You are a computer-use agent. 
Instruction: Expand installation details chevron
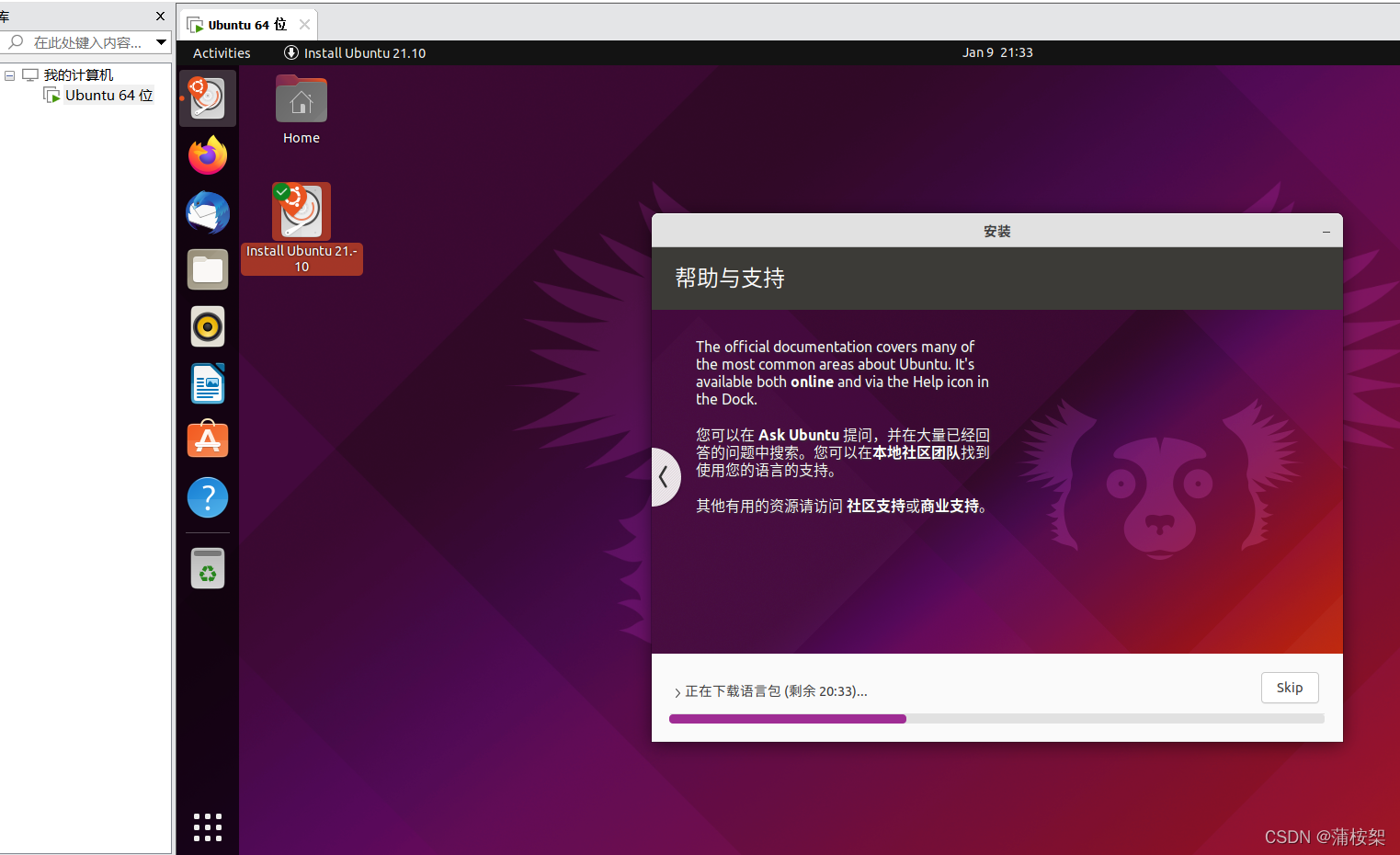point(677,692)
